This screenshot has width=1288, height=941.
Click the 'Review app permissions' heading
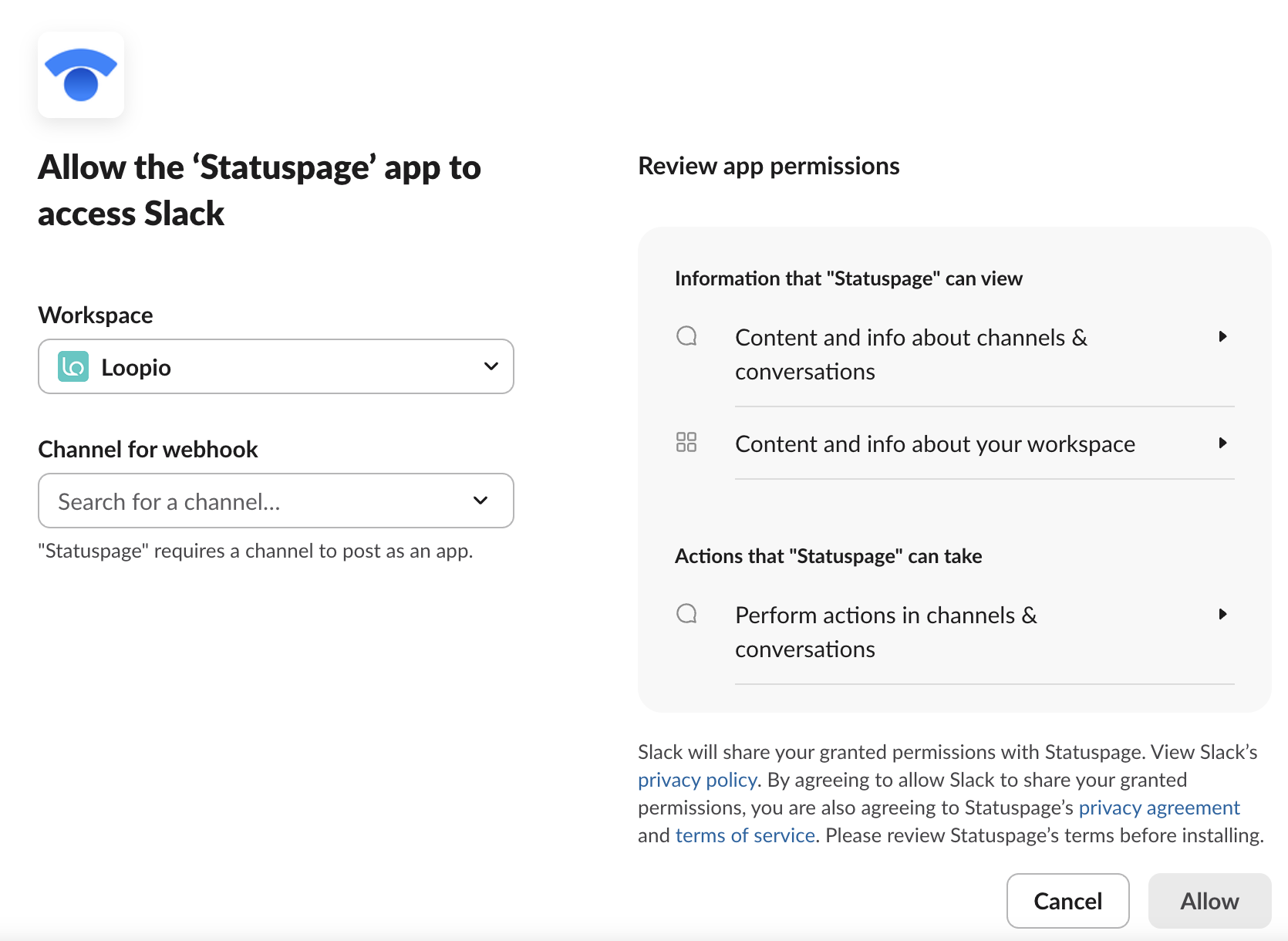click(769, 166)
